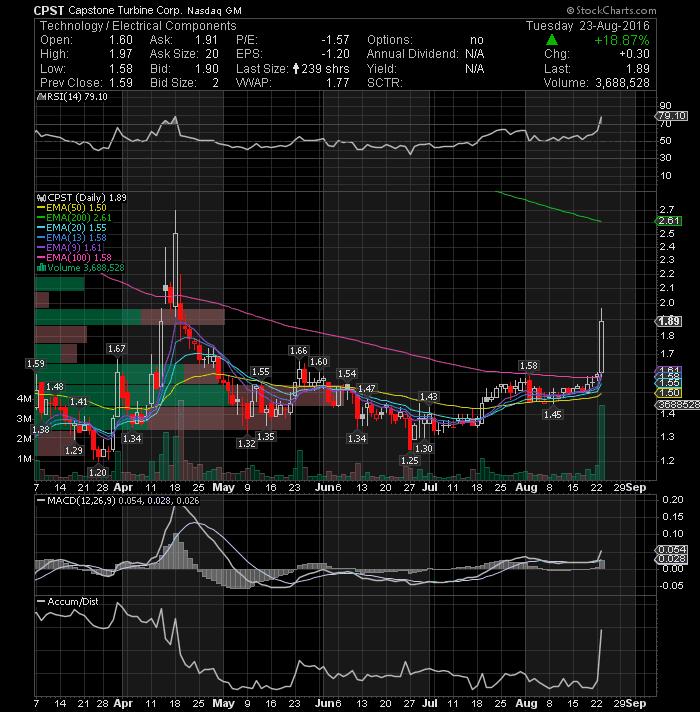
Task: Select the EMA(200) 2.61 legend entry
Action: (x=74, y=218)
